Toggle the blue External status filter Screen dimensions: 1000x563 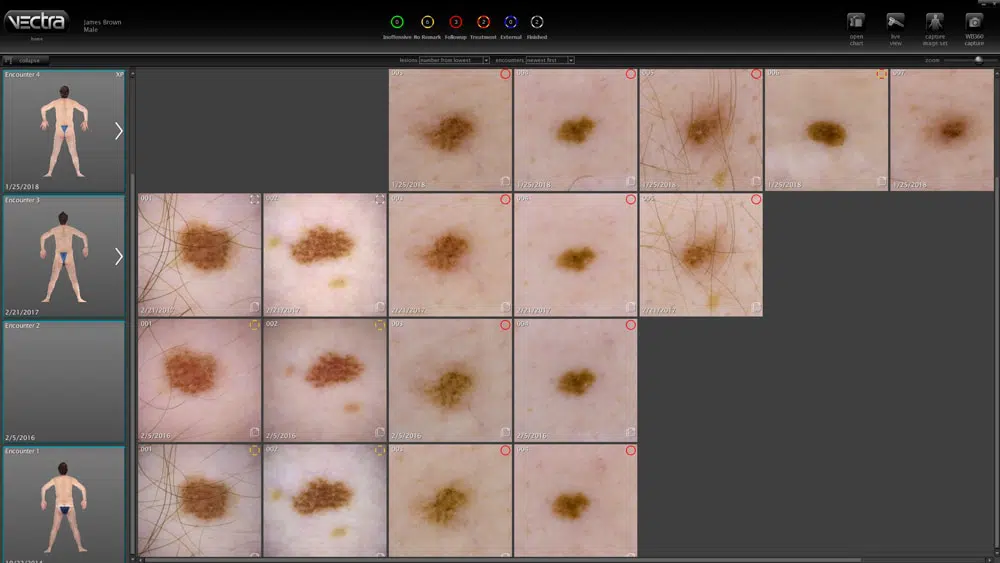[x=510, y=21]
